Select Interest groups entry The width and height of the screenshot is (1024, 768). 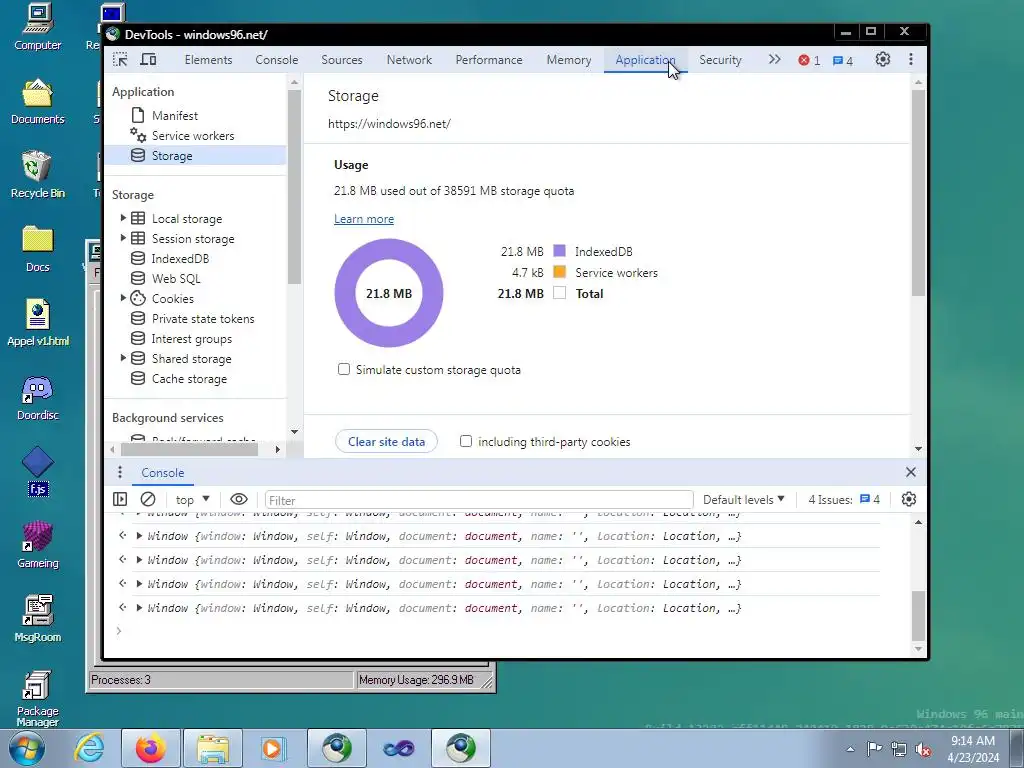click(x=191, y=339)
